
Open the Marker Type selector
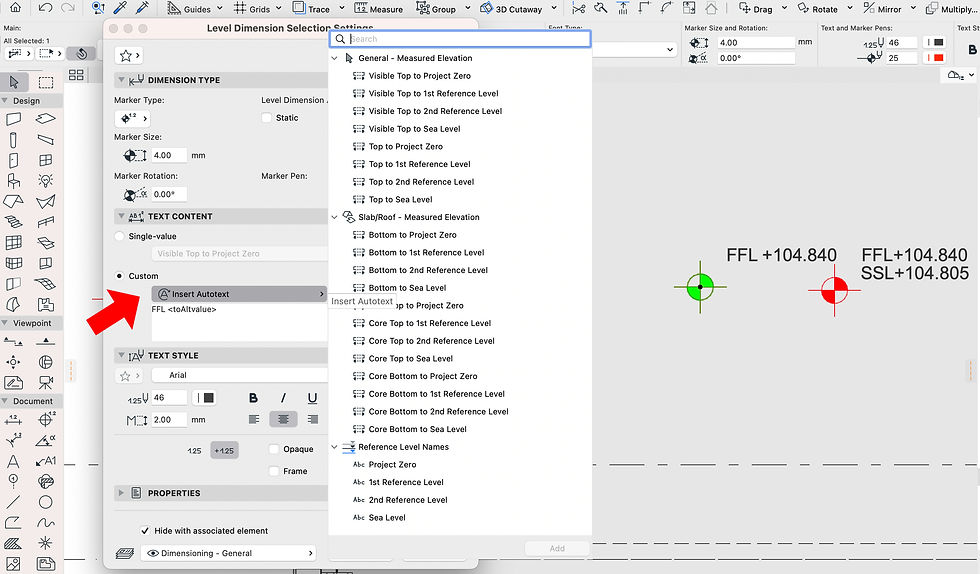pyautogui.click(x=132, y=118)
